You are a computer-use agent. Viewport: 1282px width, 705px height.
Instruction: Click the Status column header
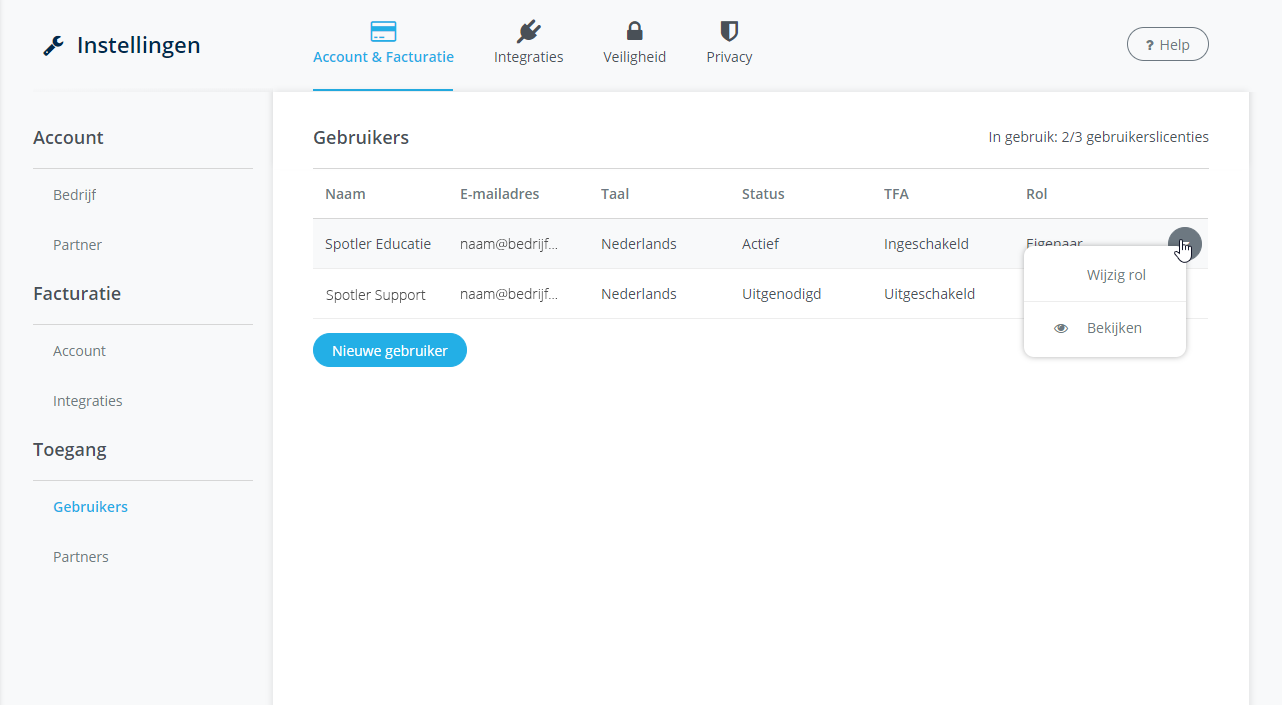coord(763,194)
